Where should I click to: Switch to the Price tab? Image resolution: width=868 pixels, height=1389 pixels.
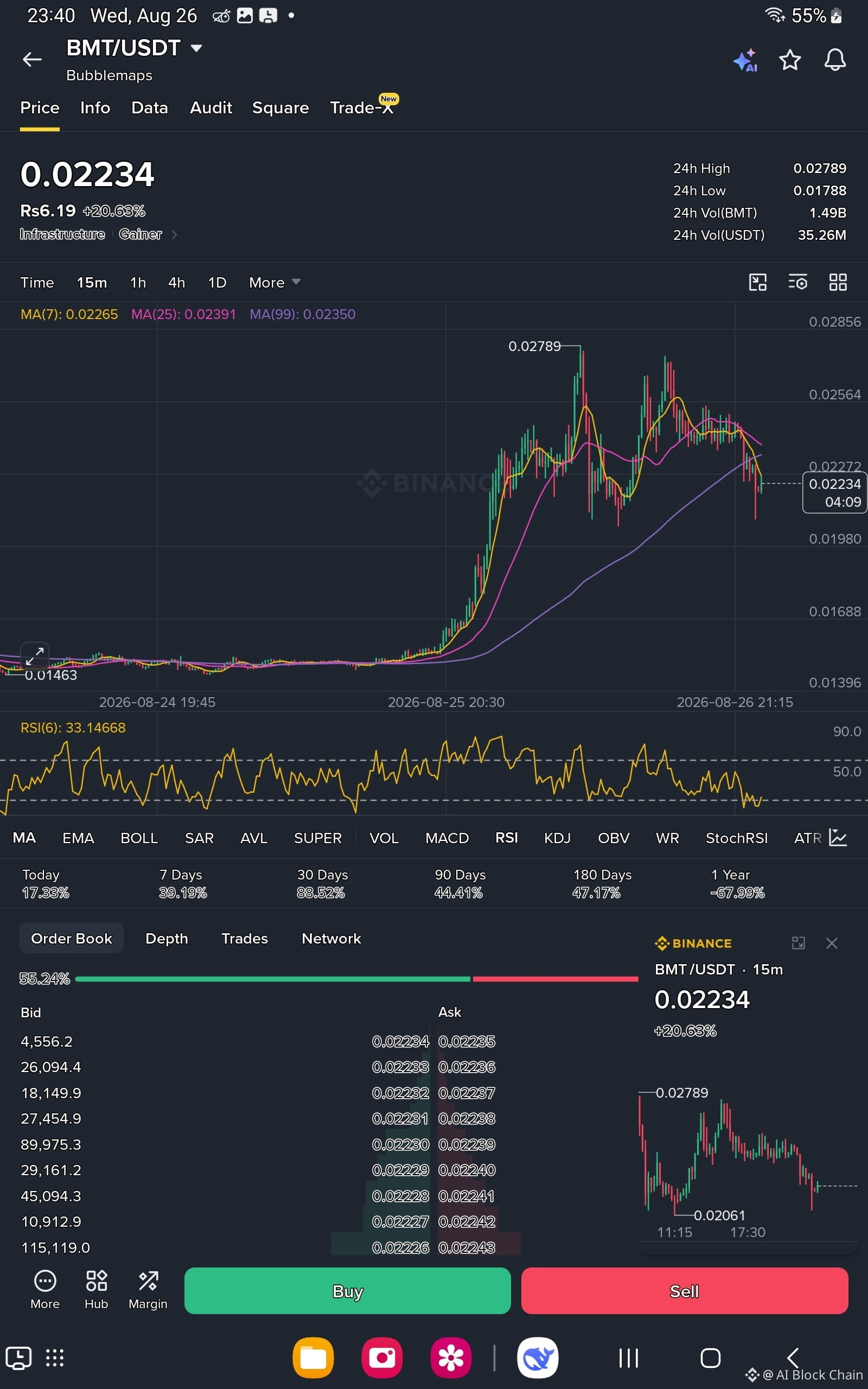coord(40,108)
